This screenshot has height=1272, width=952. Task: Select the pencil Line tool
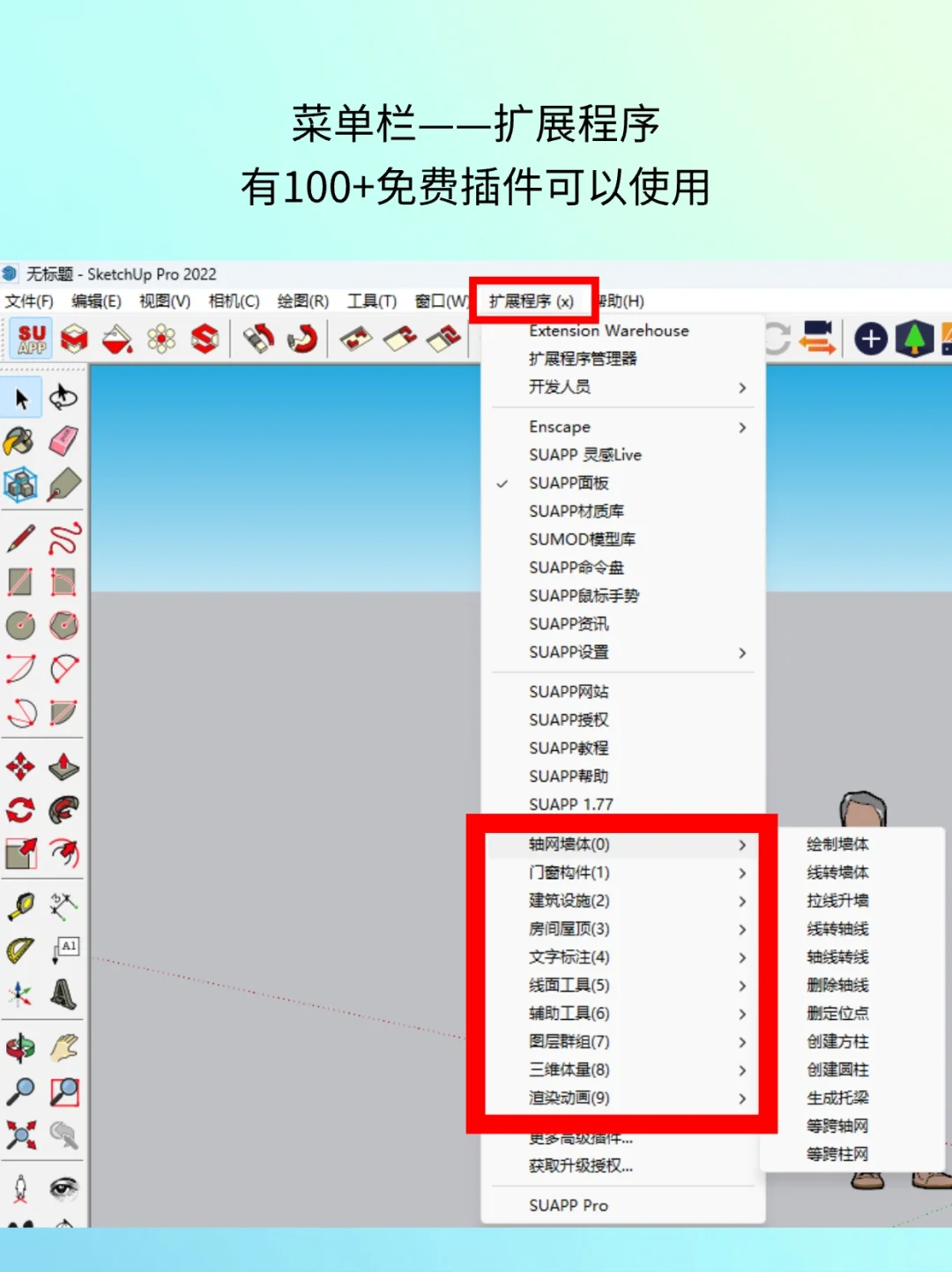[21, 536]
